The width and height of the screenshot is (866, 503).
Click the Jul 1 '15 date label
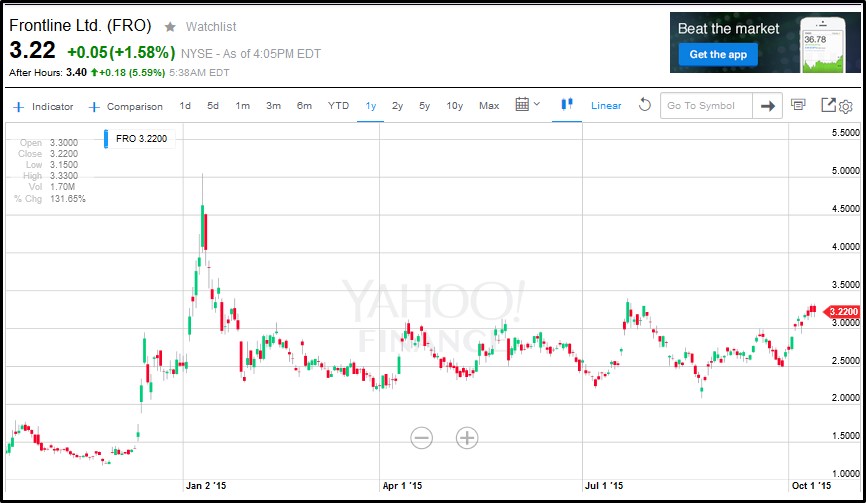[x=604, y=486]
